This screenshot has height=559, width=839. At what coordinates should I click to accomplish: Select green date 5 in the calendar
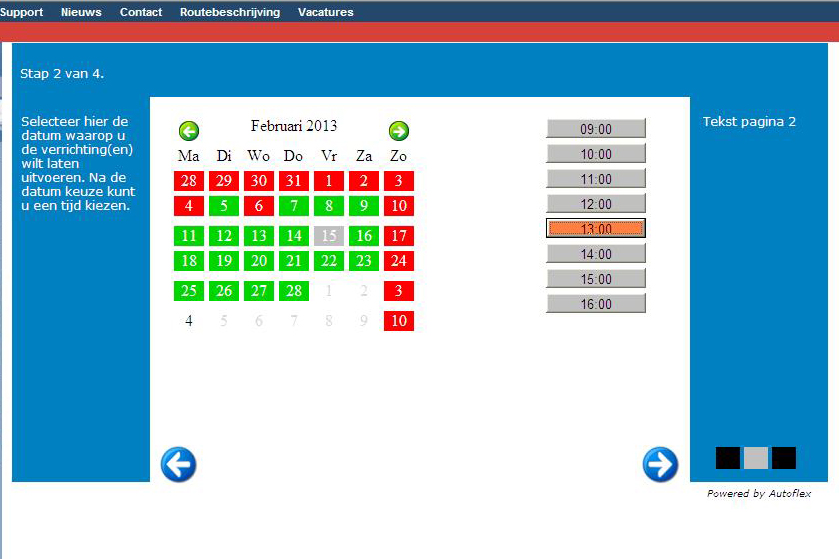[224, 206]
